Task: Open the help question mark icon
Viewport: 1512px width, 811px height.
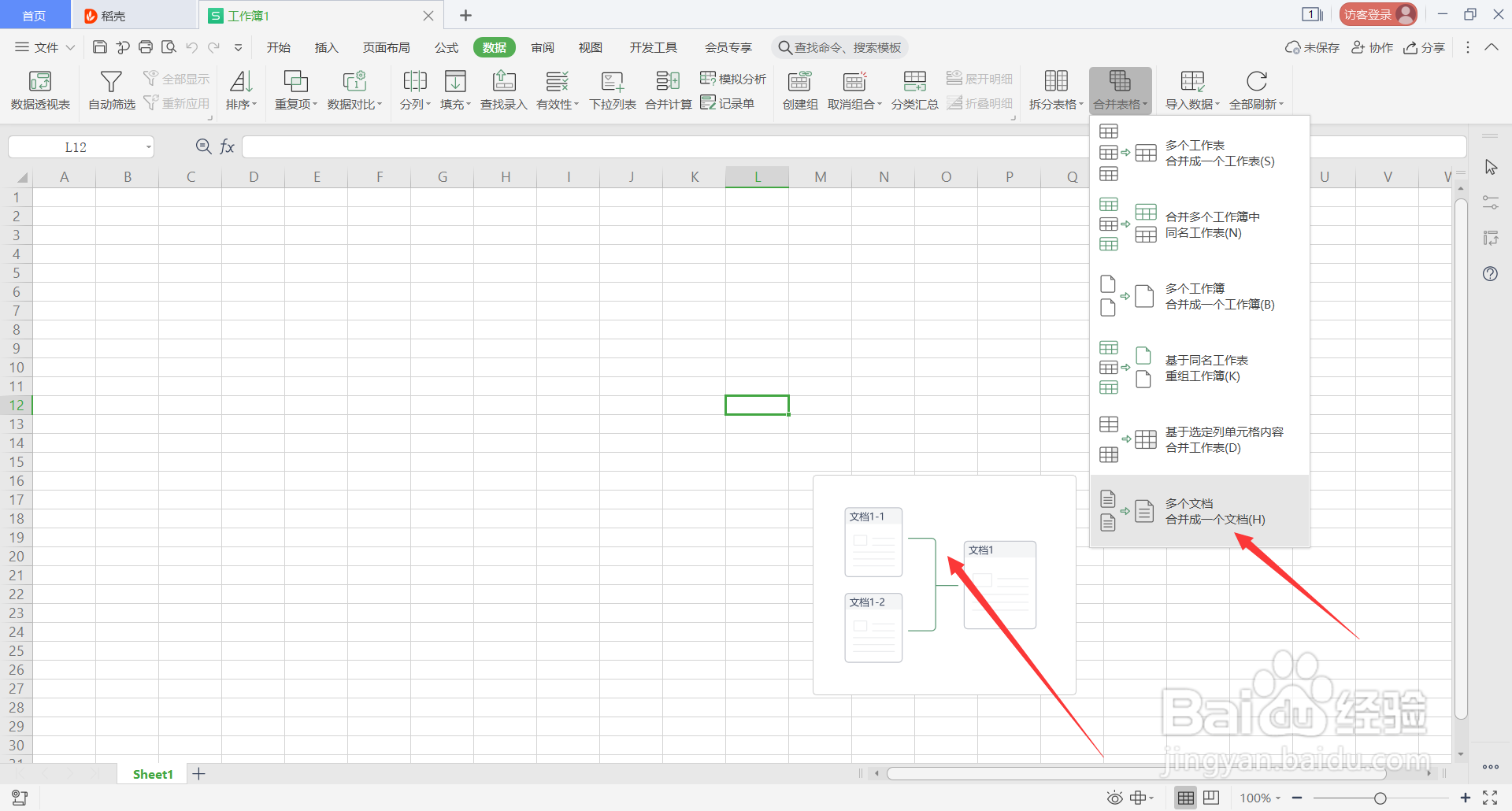Action: pyautogui.click(x=1490, y=274)
